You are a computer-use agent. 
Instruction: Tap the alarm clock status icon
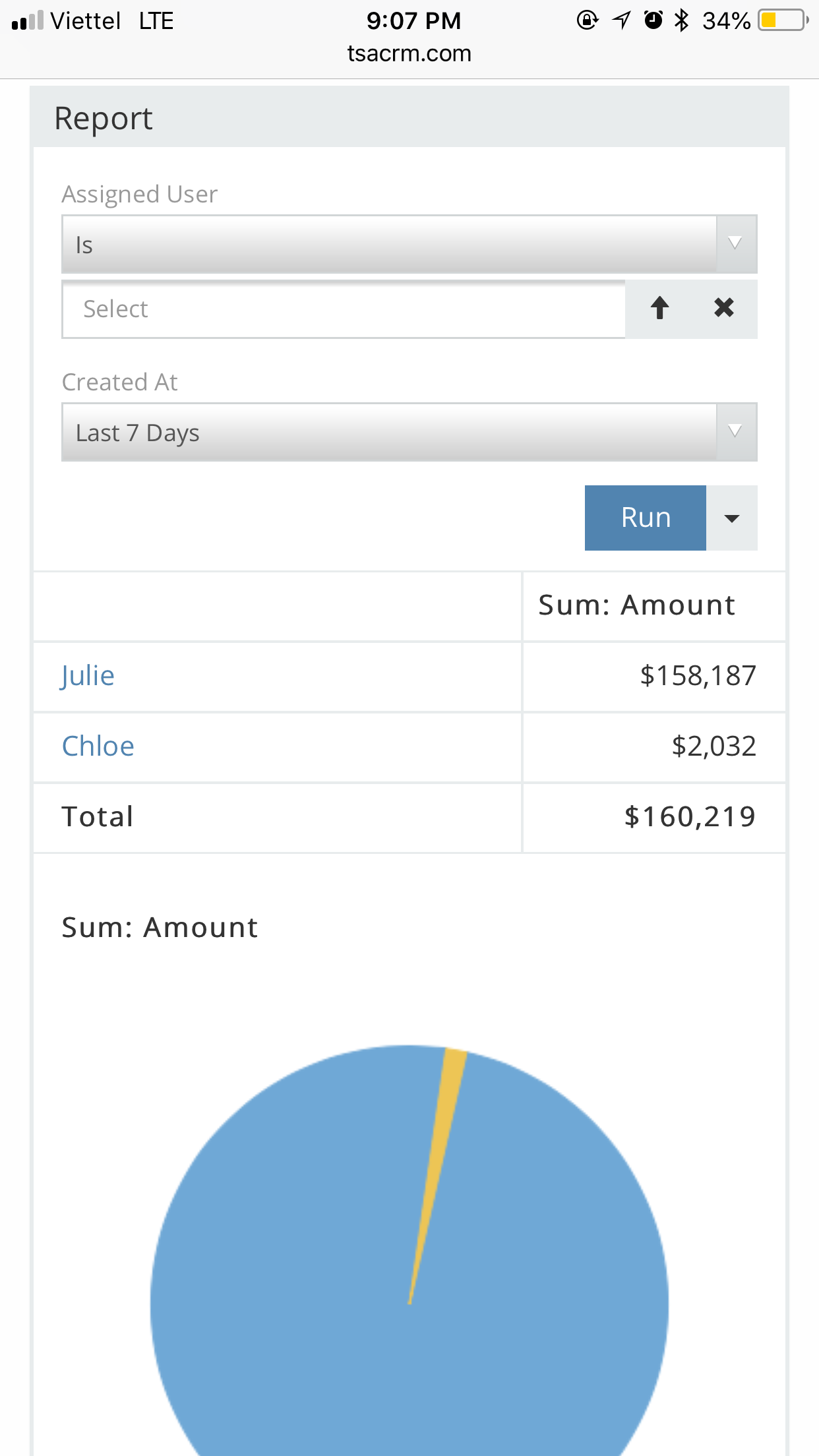pos(653,20)
